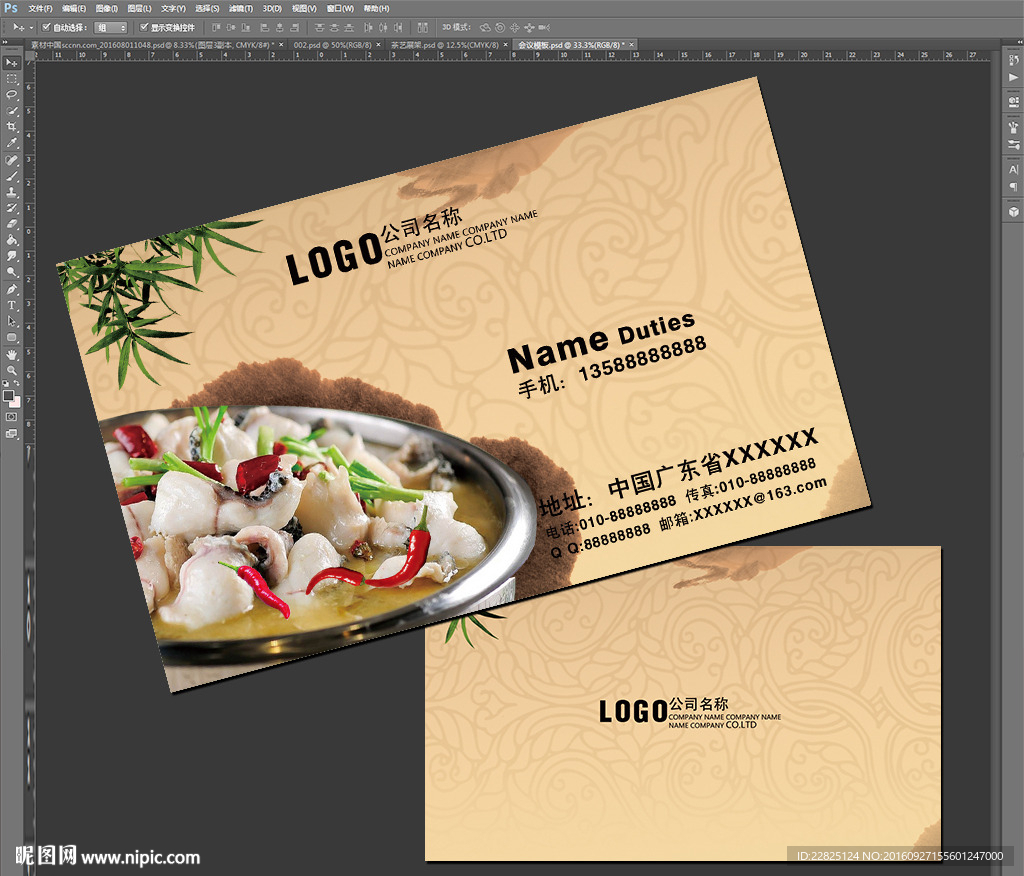The width and height of the screenshot is (1024, 876).
Task: Open the Brush Presets panel
Action: point(1014,127)
